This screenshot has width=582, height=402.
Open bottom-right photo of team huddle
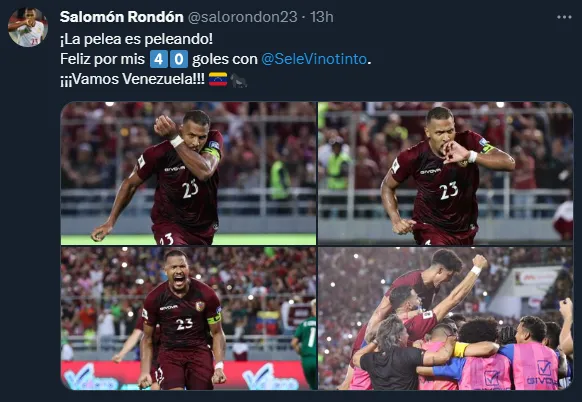click(445, 318)
